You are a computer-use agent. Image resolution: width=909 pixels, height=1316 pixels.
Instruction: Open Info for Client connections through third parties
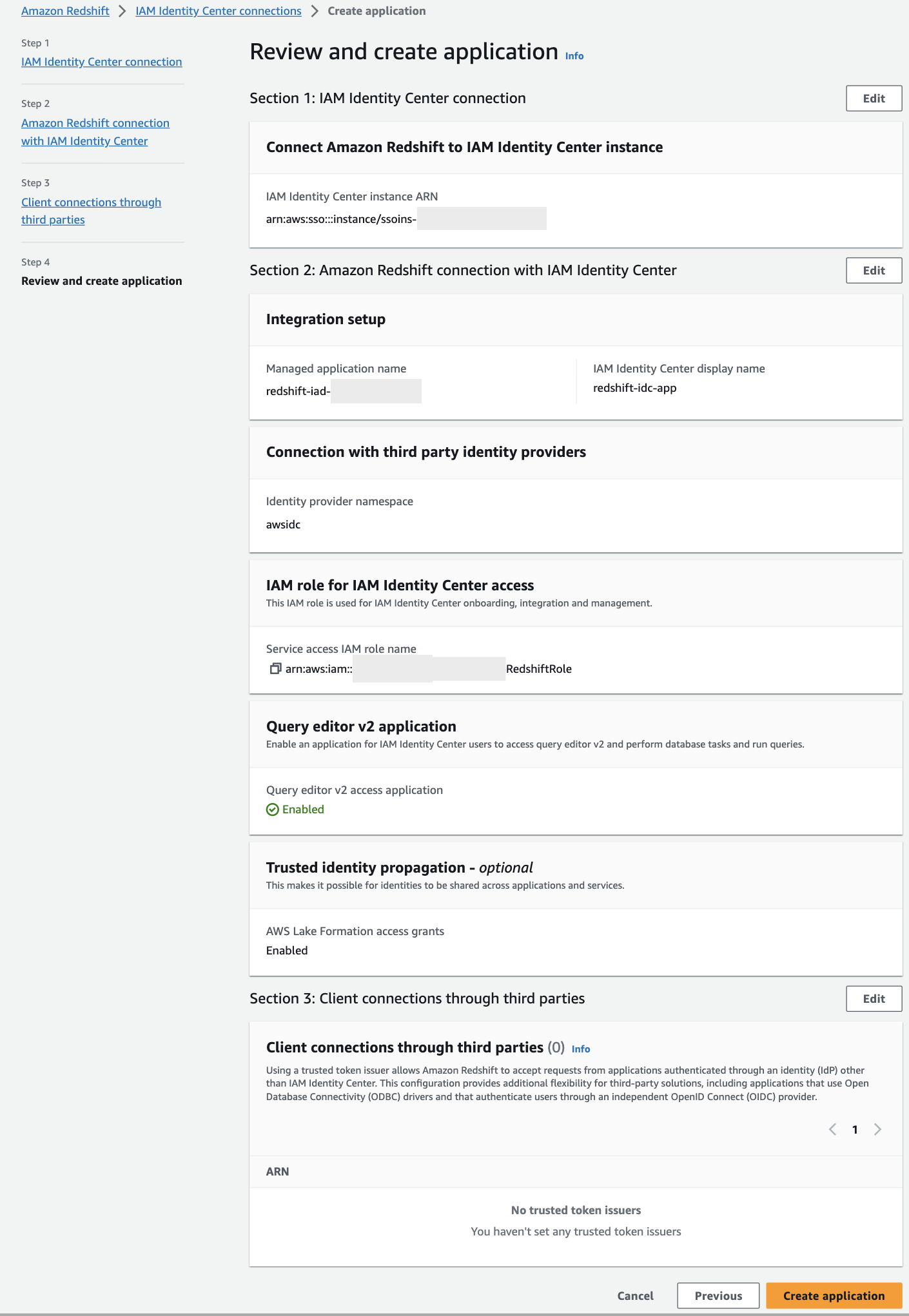(x=580, y=1049)
